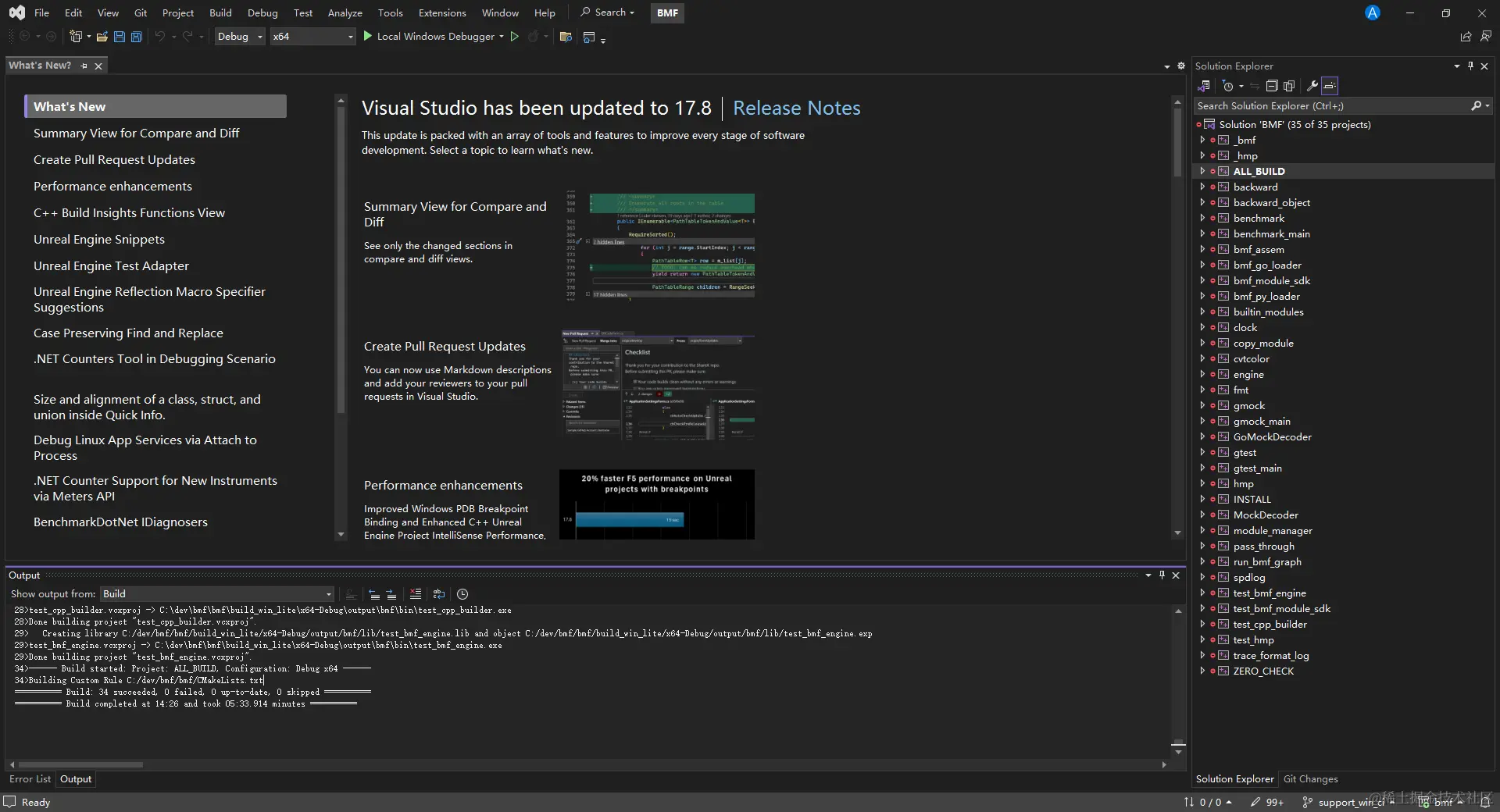Viewport: 1500px width, 812px height.
Task: Switch to the Git Changes tab
Action: [x=1311, y=779]
